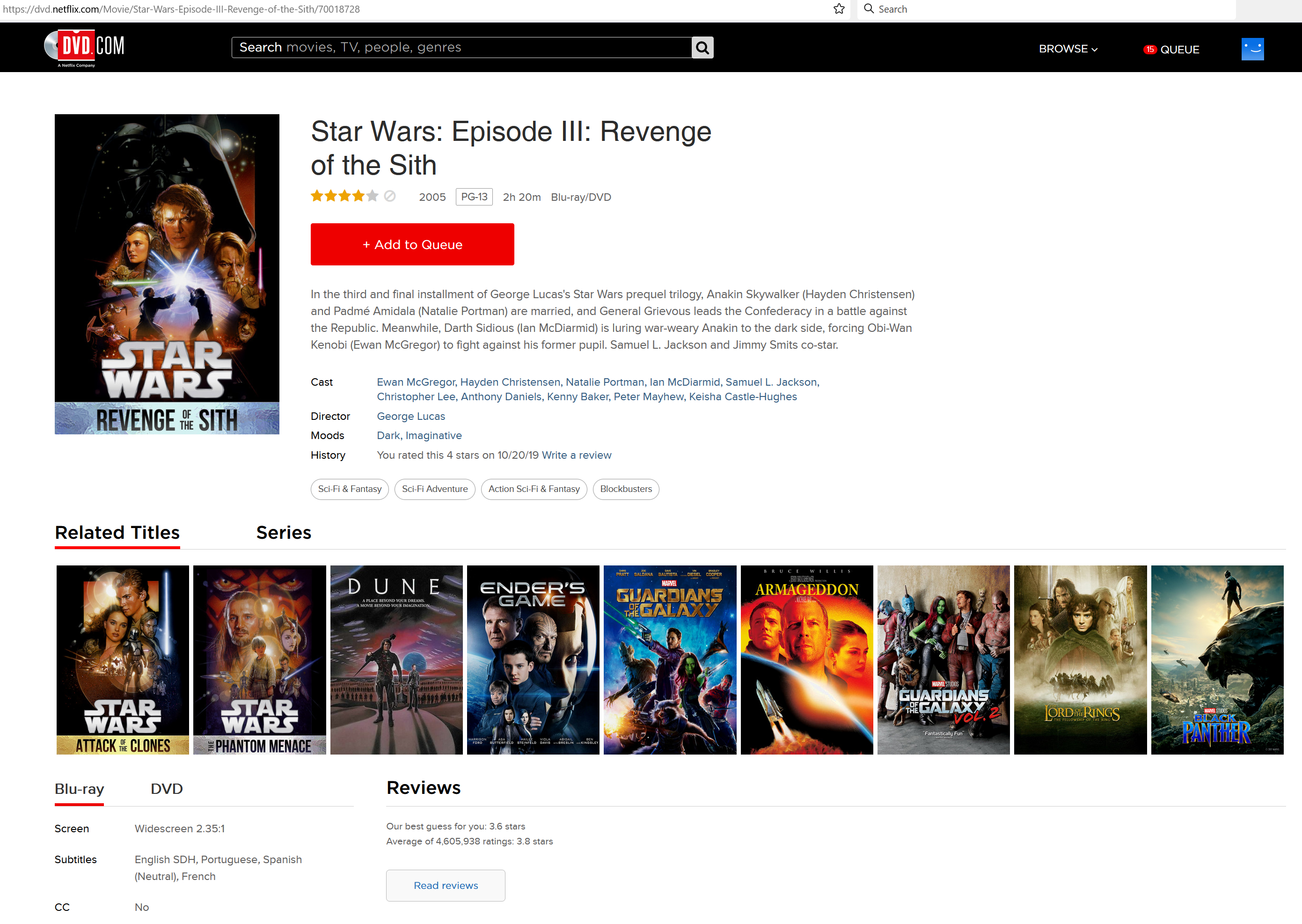
Task: Click the Read reviews button
Action: tap(446, 886)
